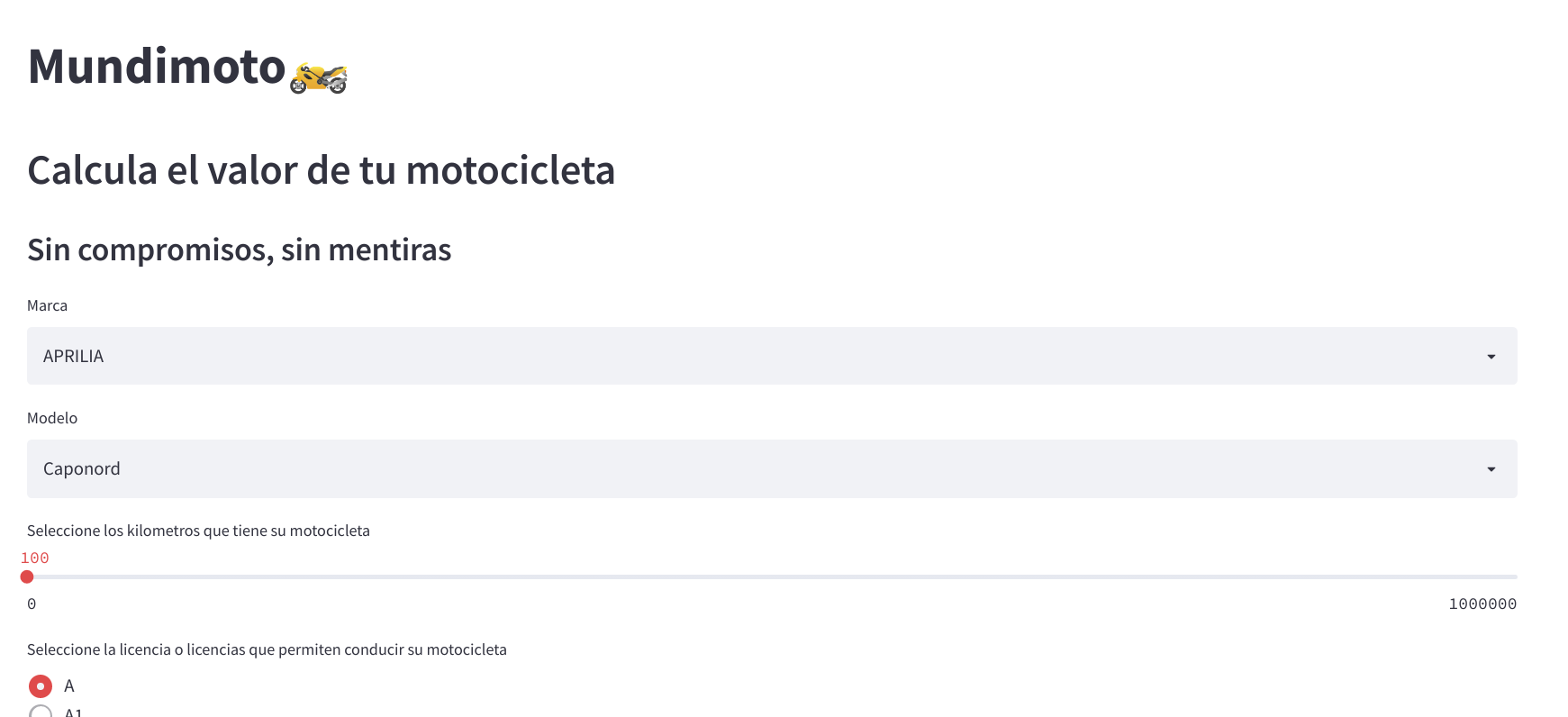This screenshot has width=1568, height=717.
Task: Click the slider minimum label 0
Action: coord(32,604)
